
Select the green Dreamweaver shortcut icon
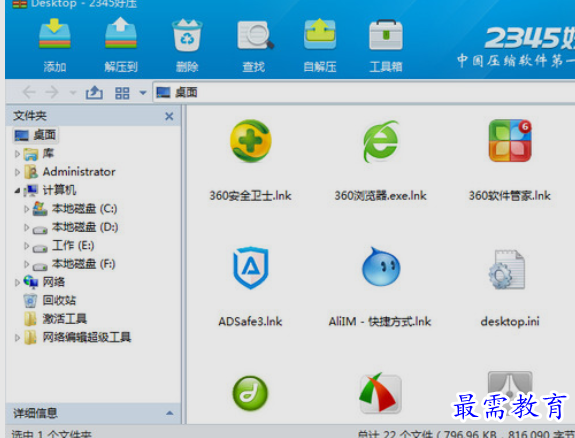pos(250,394)
